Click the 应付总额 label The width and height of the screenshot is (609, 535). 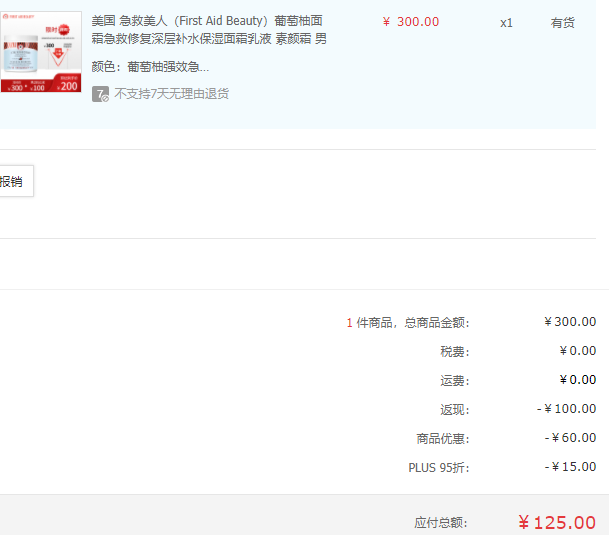(x=441, y=523)
